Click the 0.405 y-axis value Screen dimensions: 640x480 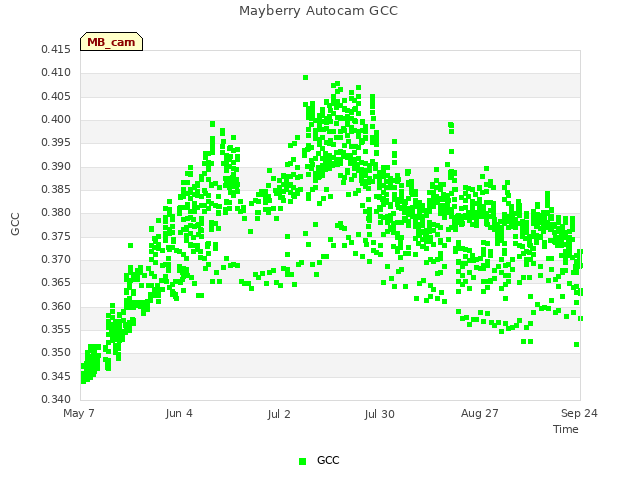(x=56, y=96)
